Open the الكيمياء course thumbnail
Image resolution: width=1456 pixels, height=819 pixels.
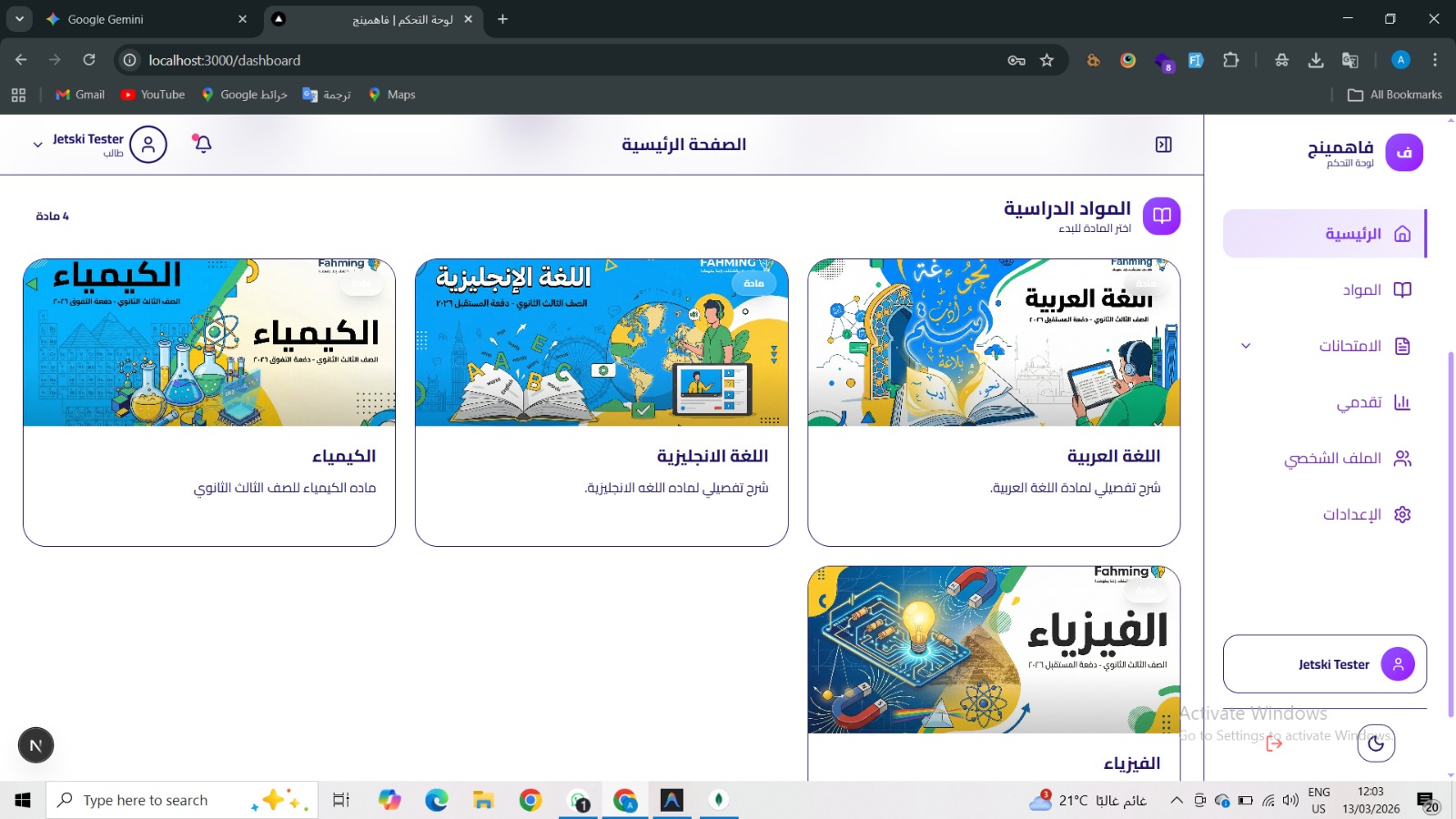pyautogui.click(x=209, y=342)
